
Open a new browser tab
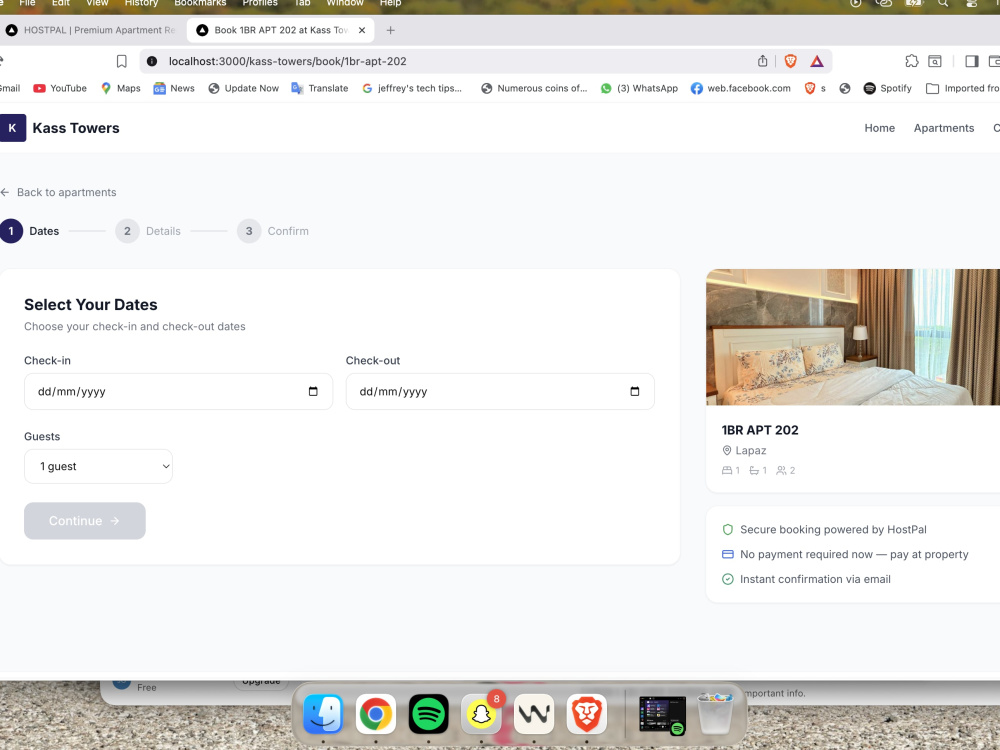click(390, 30)
